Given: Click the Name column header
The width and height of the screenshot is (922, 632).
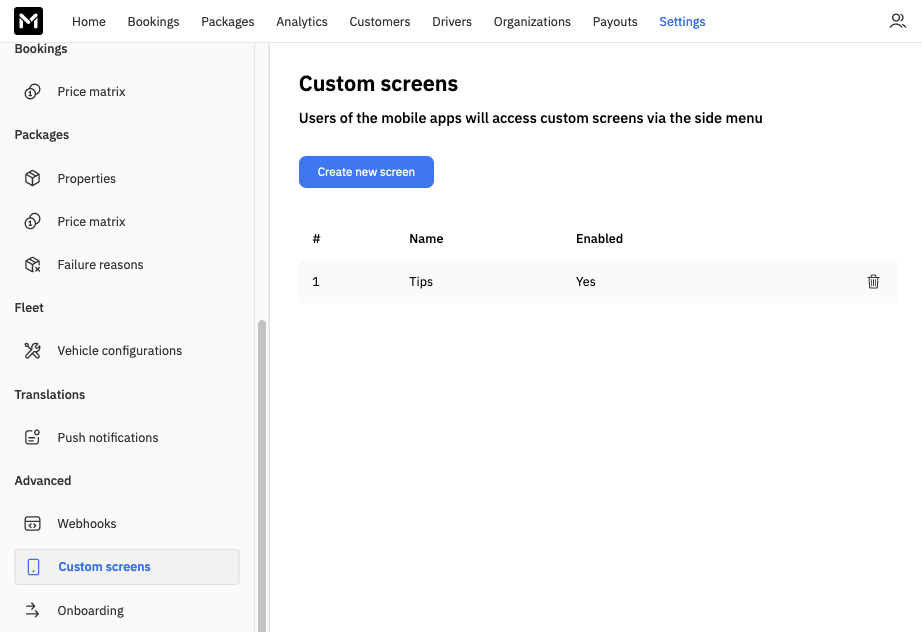Looking at the screenshot, I should coord(426,239).
